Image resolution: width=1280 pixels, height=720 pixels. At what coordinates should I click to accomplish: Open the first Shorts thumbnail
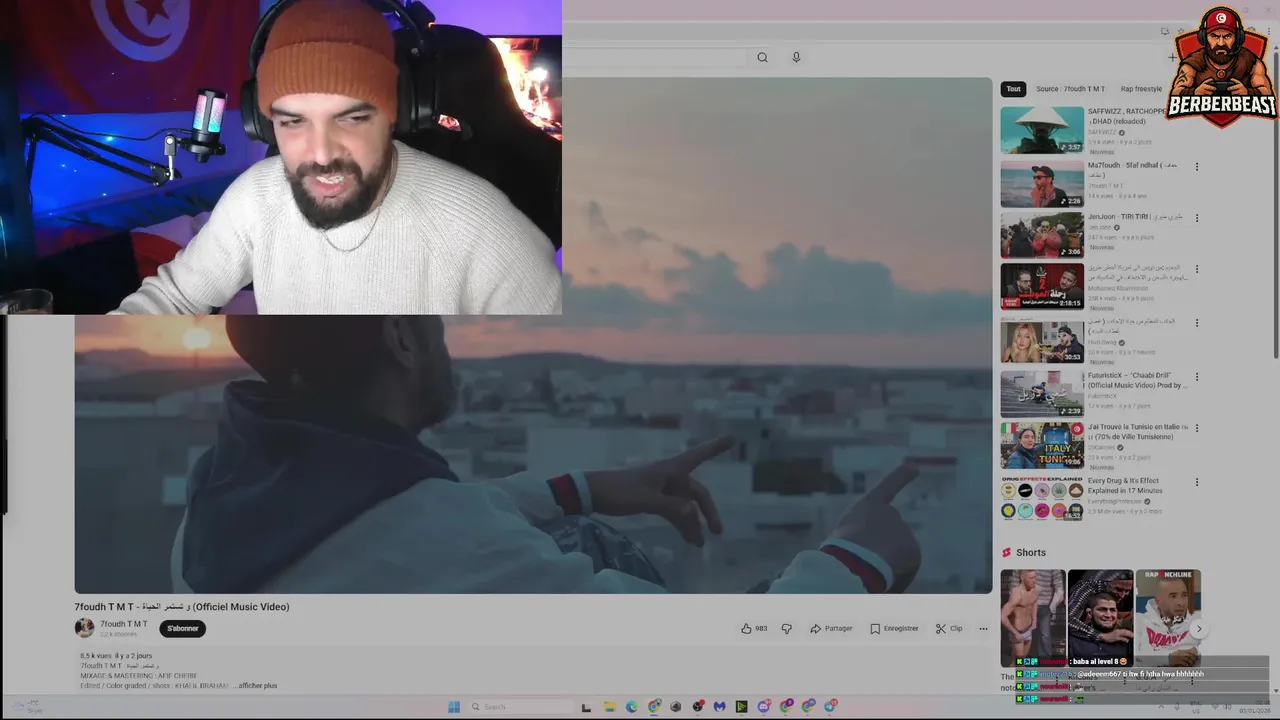pyautogui.click(x=1033, y=618)
